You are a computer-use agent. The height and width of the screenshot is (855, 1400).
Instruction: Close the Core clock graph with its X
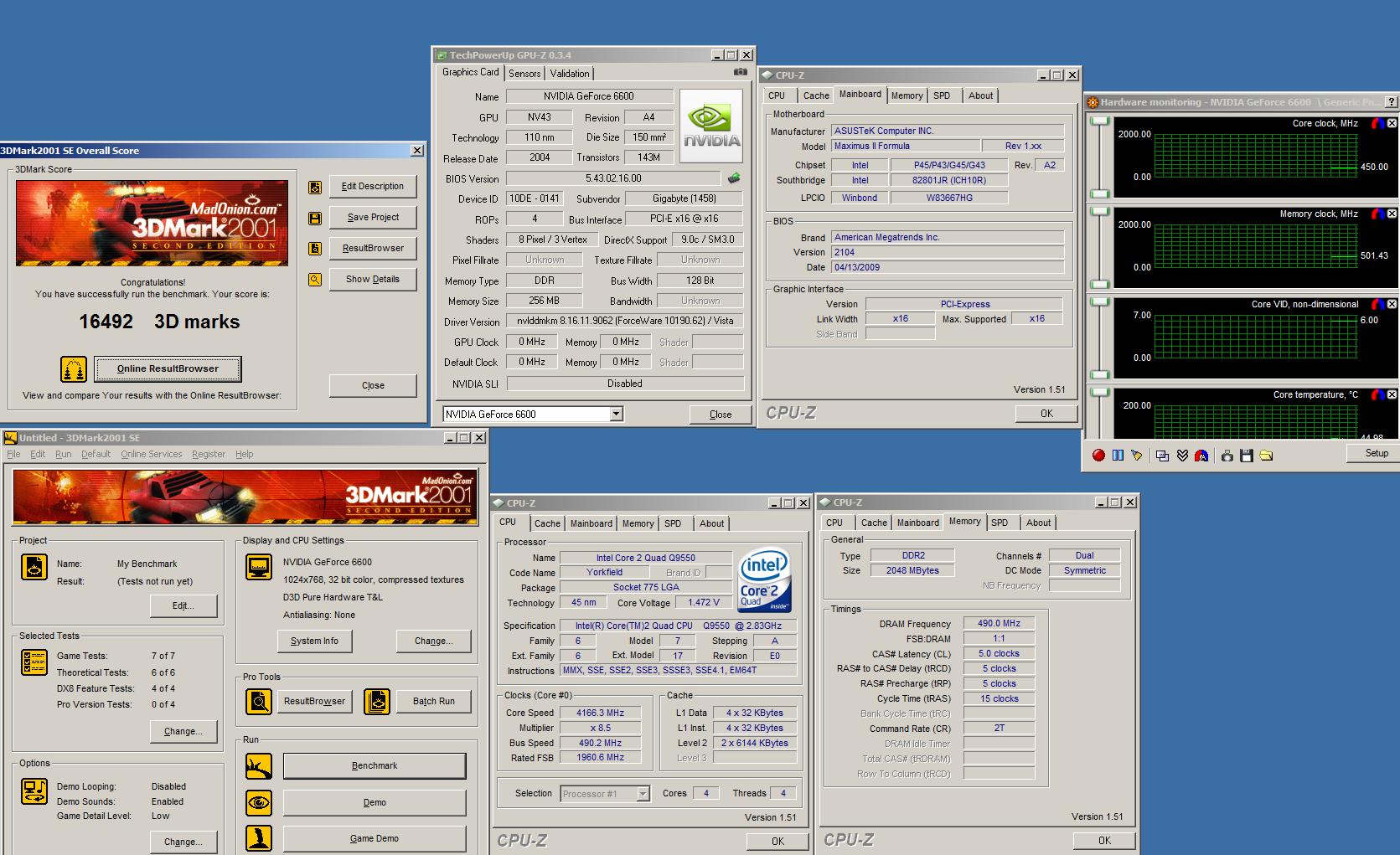[1392, 123]
